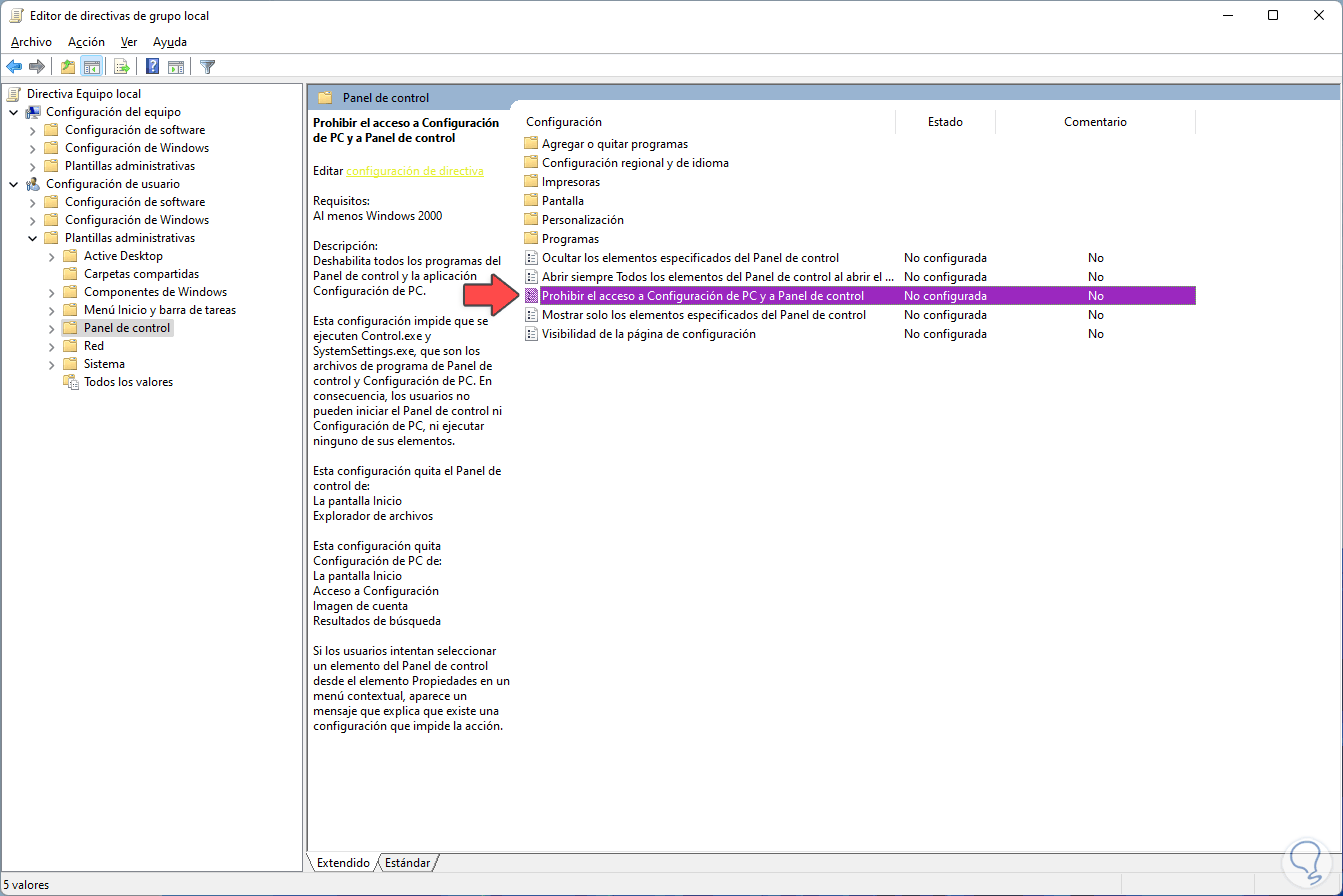Screen dimensions: 1343x896
Task: Click the blue Back arrow in the toolbar
Action: 14,67
